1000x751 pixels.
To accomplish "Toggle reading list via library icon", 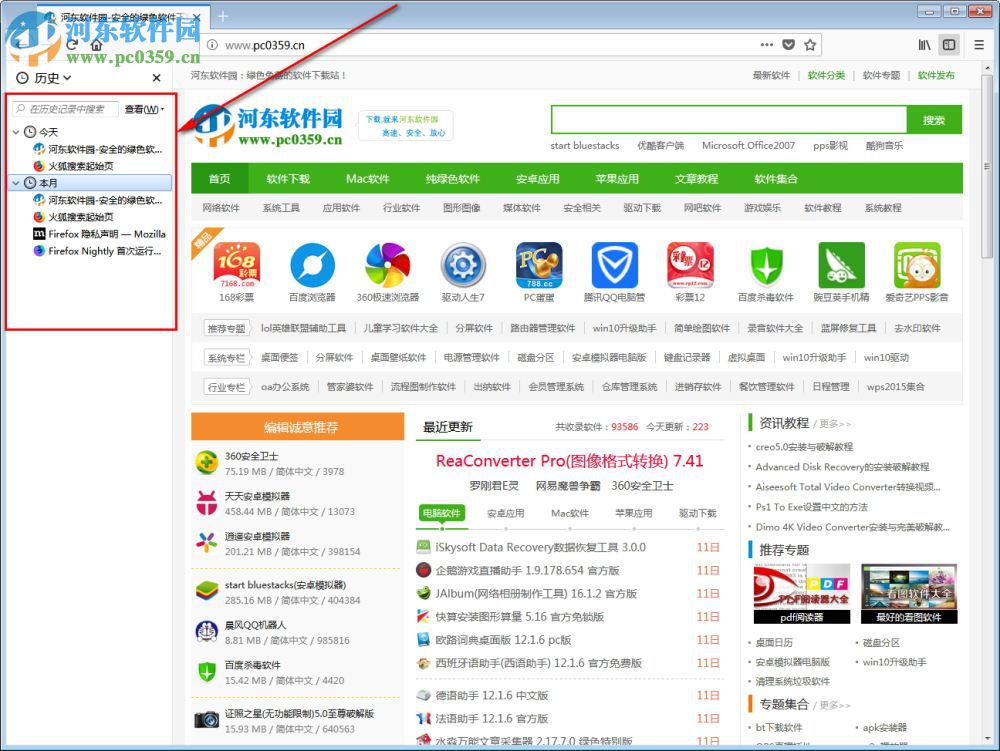I will coord(925,45).
